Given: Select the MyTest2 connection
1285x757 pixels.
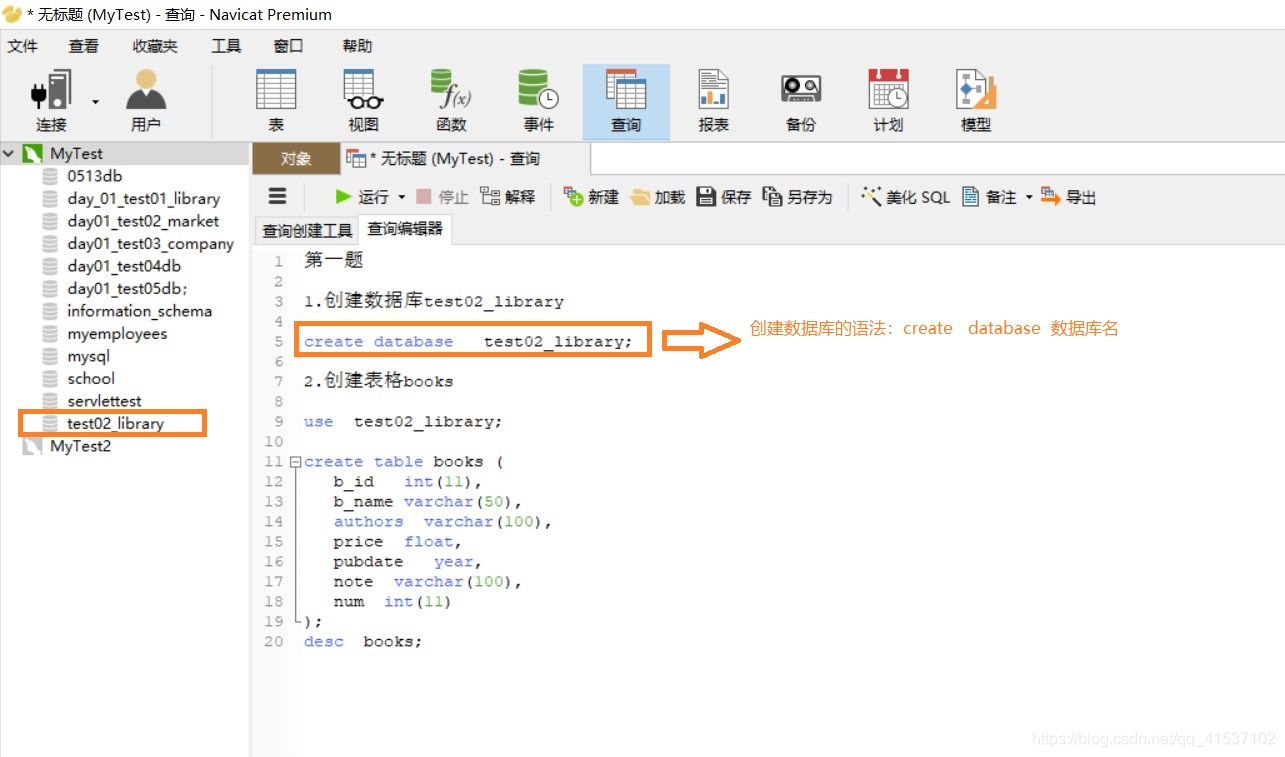Looking at the screenshot, I should pos(80,446).
